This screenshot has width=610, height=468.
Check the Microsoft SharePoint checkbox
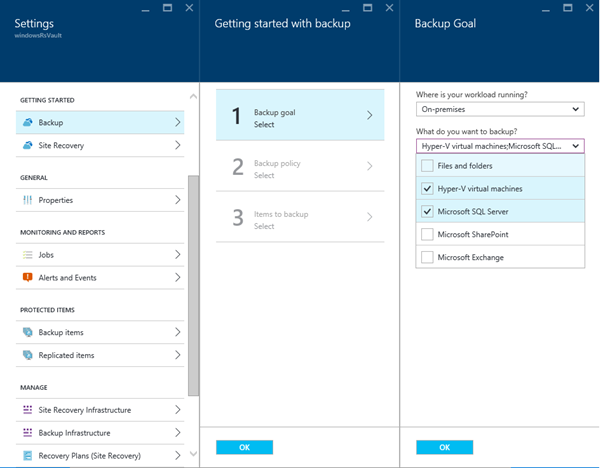coord(427,235)
